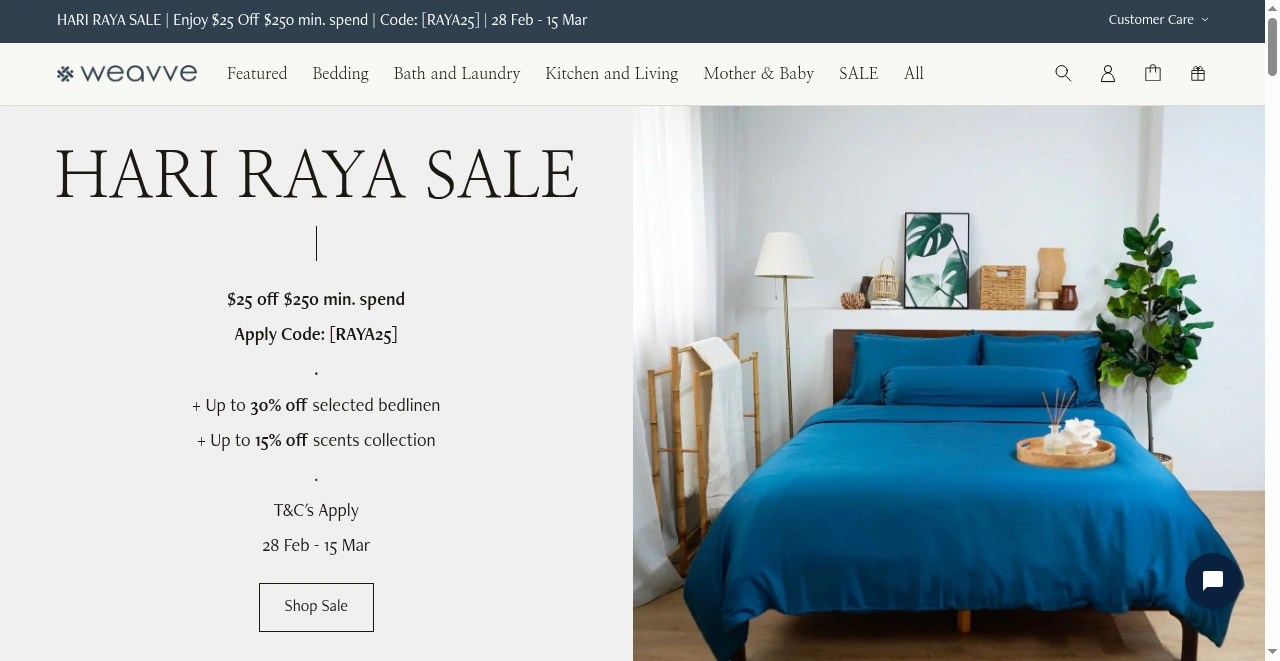The width and height of the screenshot is (1280, 661).
Task: Open the Featured menu
Action: 257,73
